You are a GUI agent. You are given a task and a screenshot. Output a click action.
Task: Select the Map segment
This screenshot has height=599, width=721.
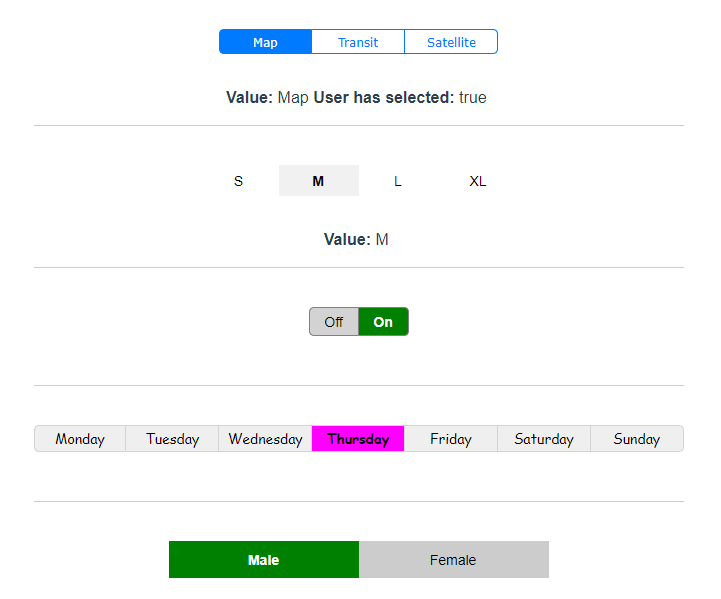(265, 42)
